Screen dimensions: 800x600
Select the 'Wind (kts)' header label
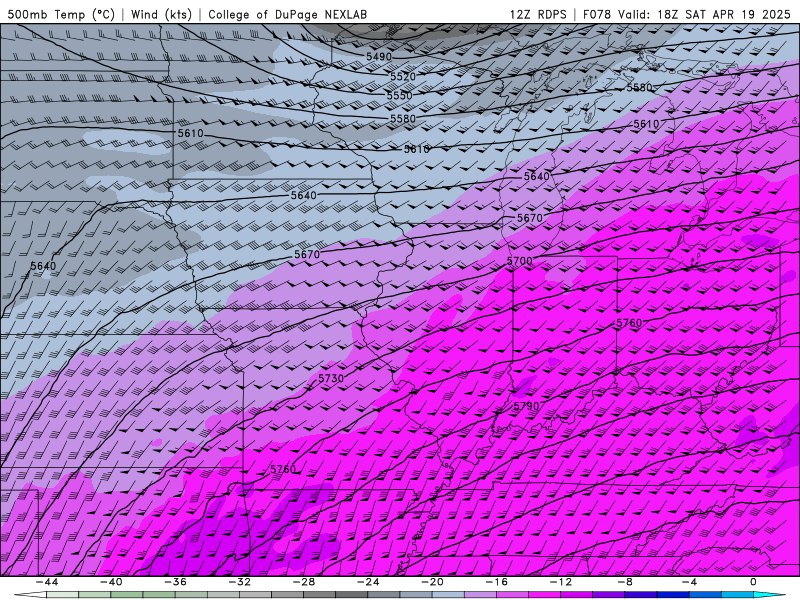(x=161, y=14)
